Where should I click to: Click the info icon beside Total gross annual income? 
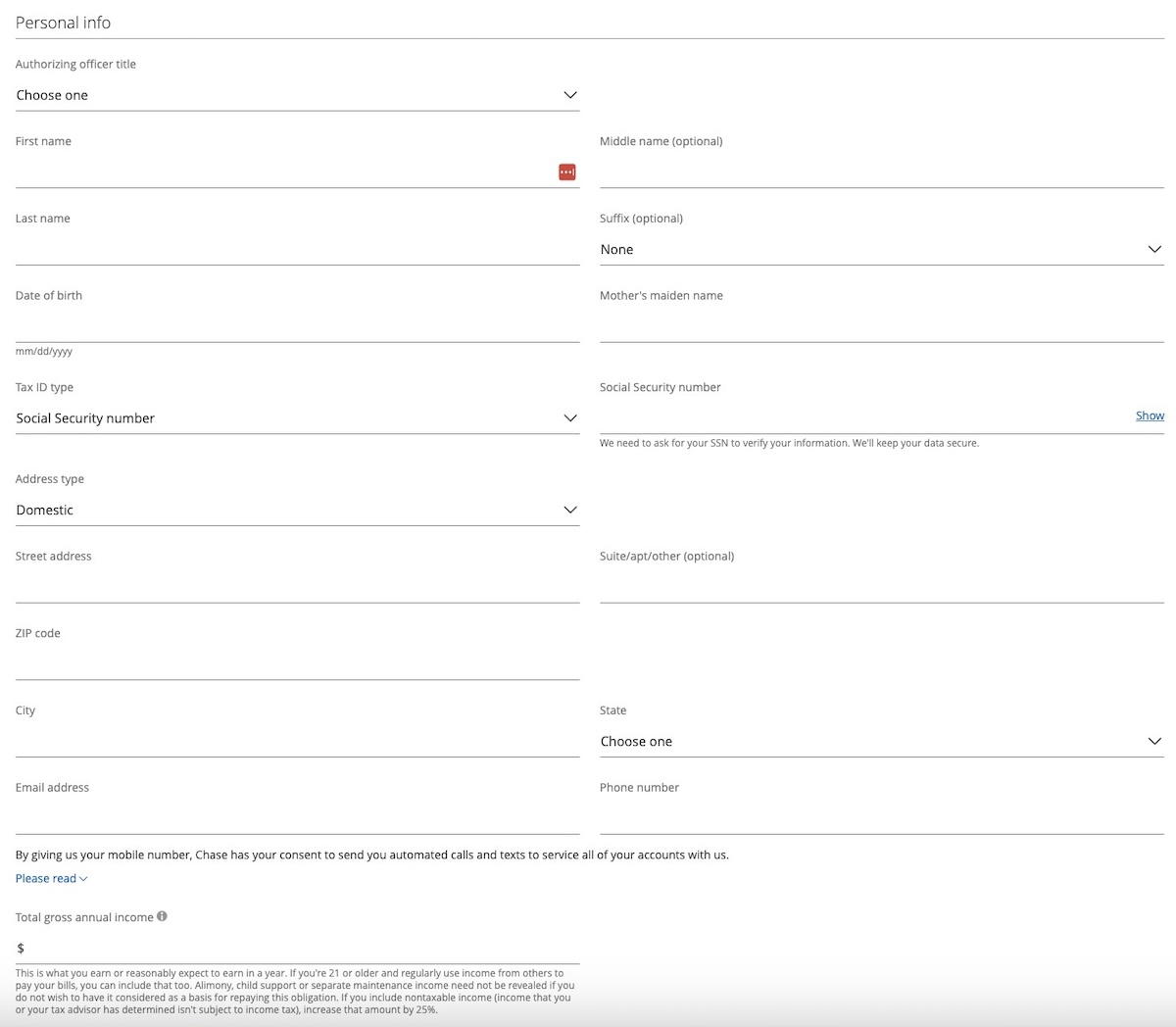(x=162, y=916)
